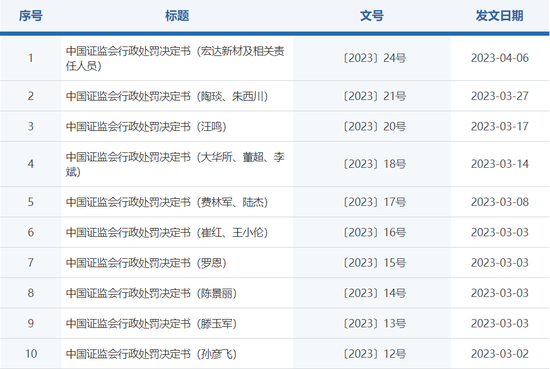This screenshot has width=550, height=369.
Task: Click serial number 1 in the first row
Action: tap(31, 58)
